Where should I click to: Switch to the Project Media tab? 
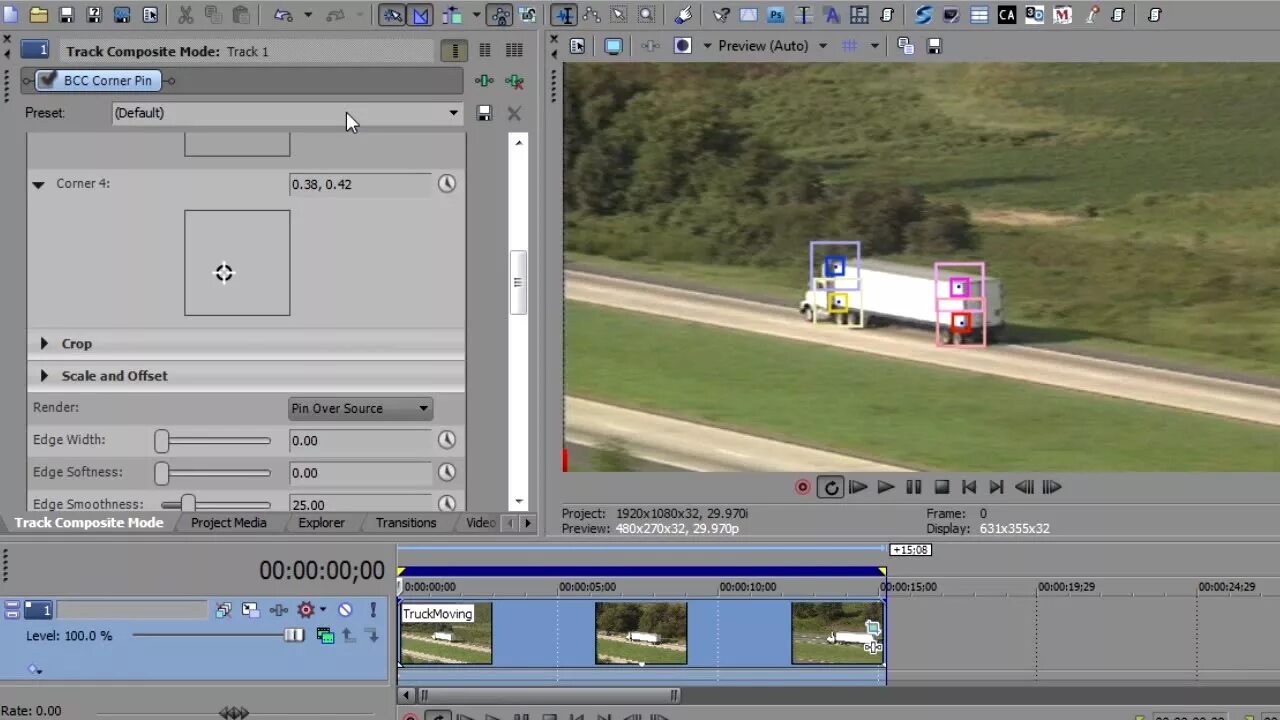[228, 522]
